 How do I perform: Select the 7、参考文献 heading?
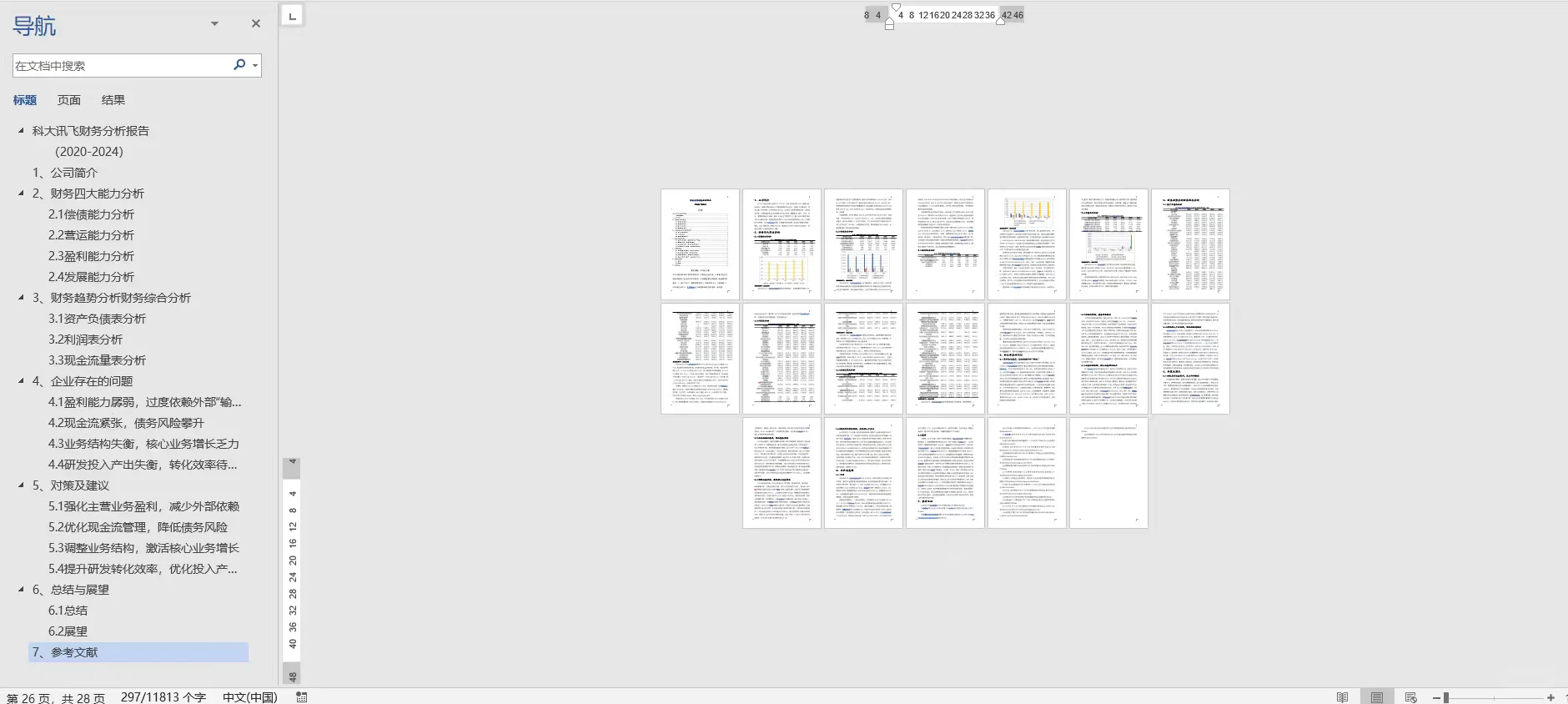138,652
